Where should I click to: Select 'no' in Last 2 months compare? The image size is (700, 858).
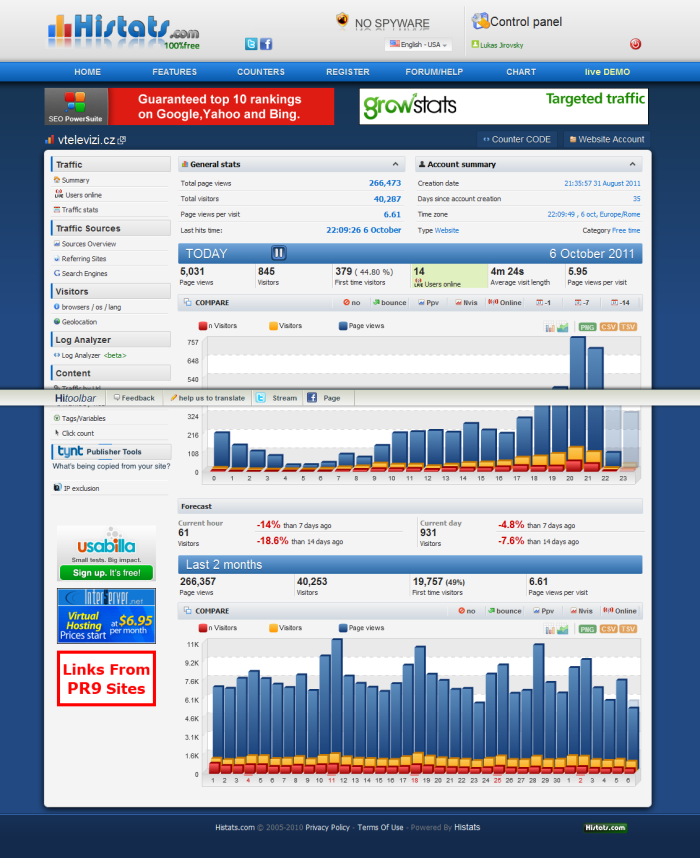pos(467,611)
